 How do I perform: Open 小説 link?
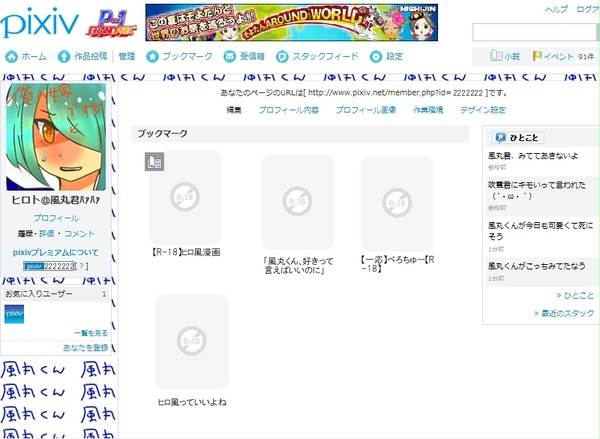[512, 57]
